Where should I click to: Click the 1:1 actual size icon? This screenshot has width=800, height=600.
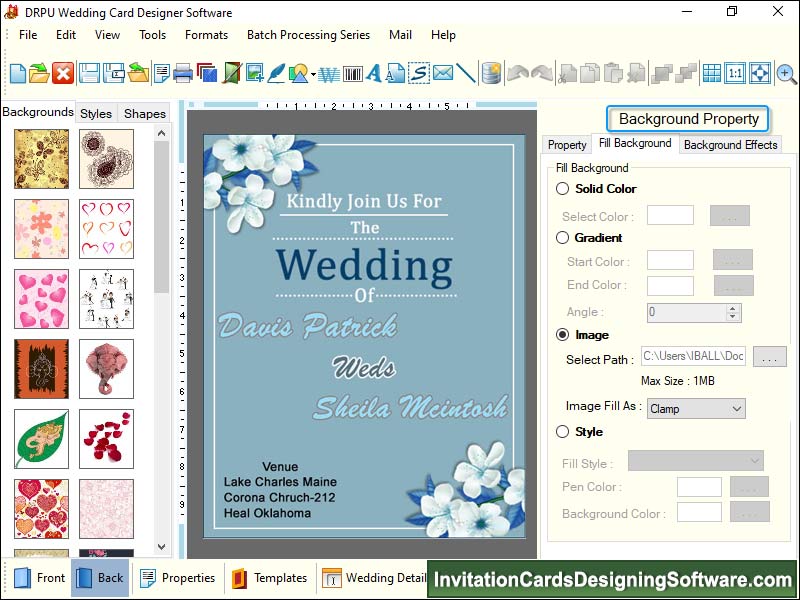(x=735, y=73)
